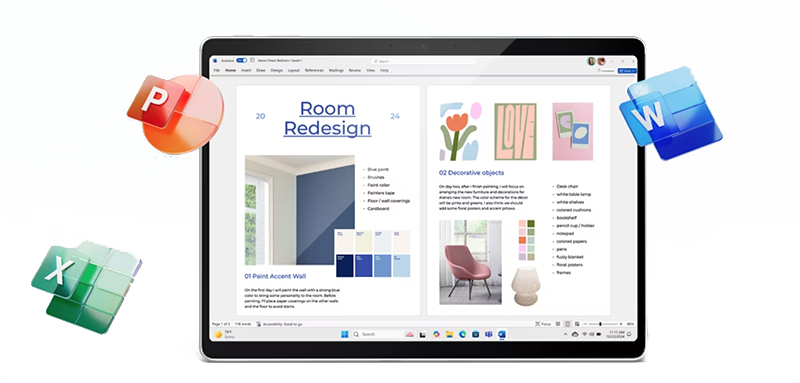
Task: Launch Microsoft Edge from the taskbar
Action: (x=462, y=334)
